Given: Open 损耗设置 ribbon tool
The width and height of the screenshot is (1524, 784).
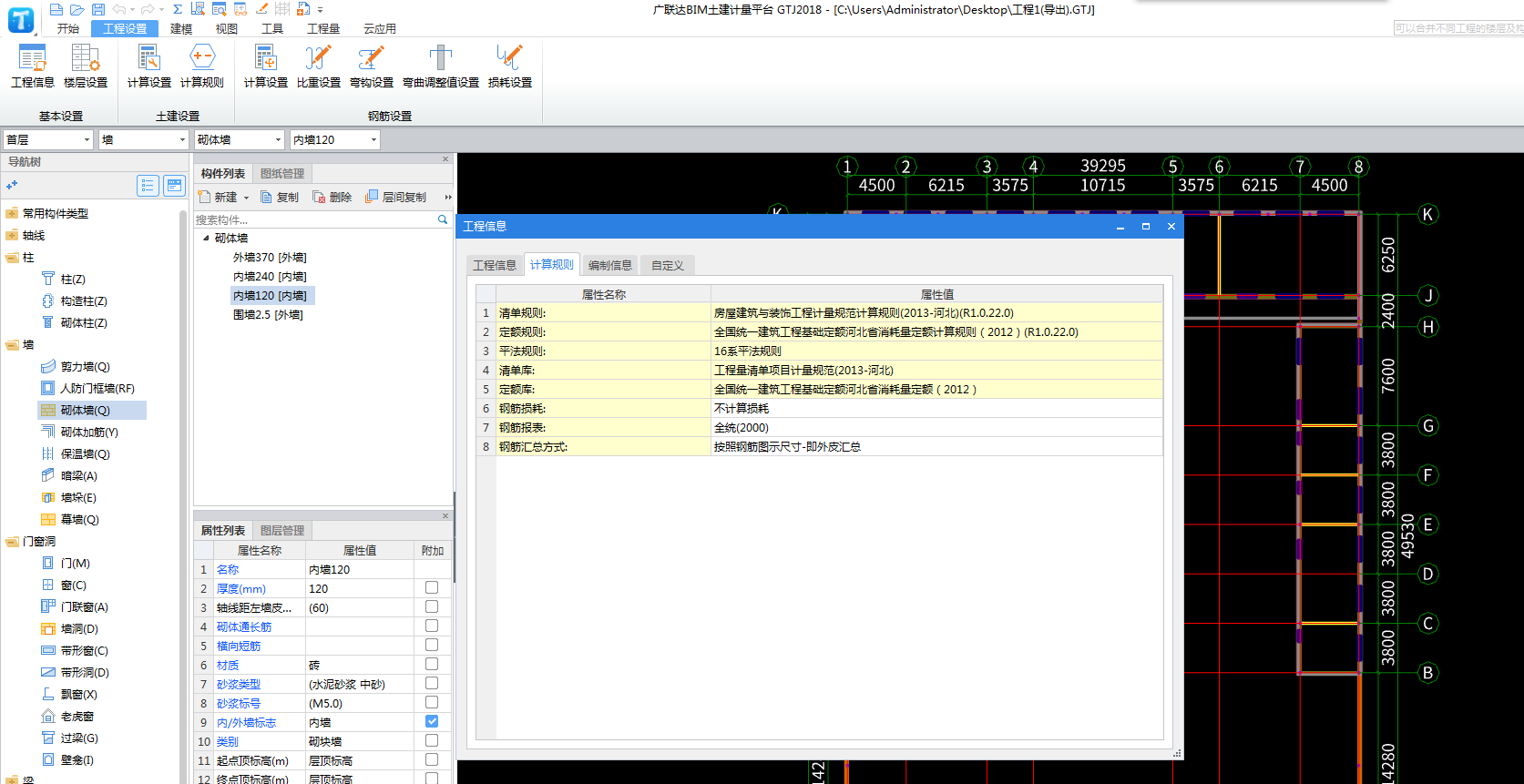Looking at the screenshot, I should (509, 66).
